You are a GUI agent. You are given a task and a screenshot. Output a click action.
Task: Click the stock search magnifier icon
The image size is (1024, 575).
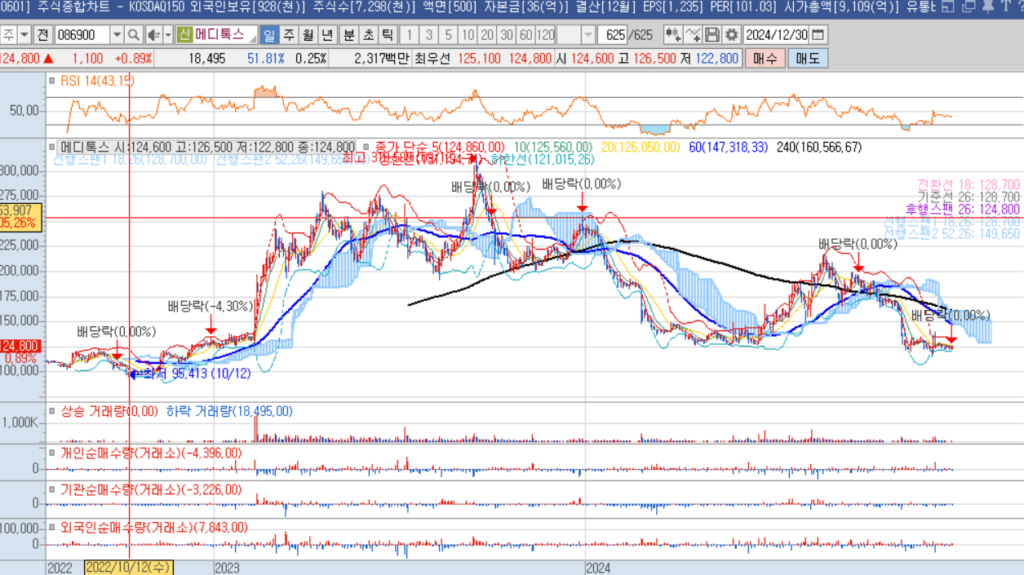coord(133,34)
